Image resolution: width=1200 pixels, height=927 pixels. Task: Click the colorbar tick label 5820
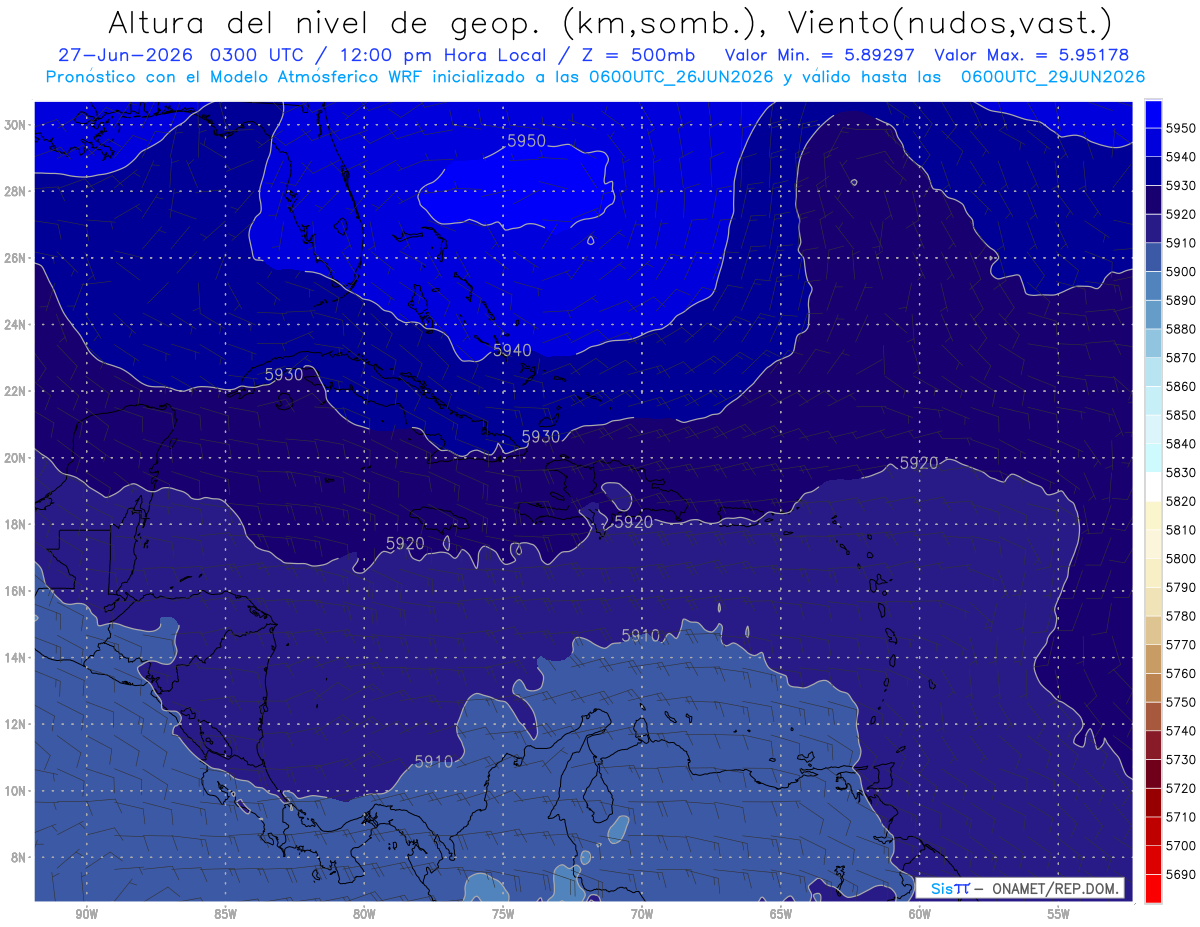[1181, 501]
